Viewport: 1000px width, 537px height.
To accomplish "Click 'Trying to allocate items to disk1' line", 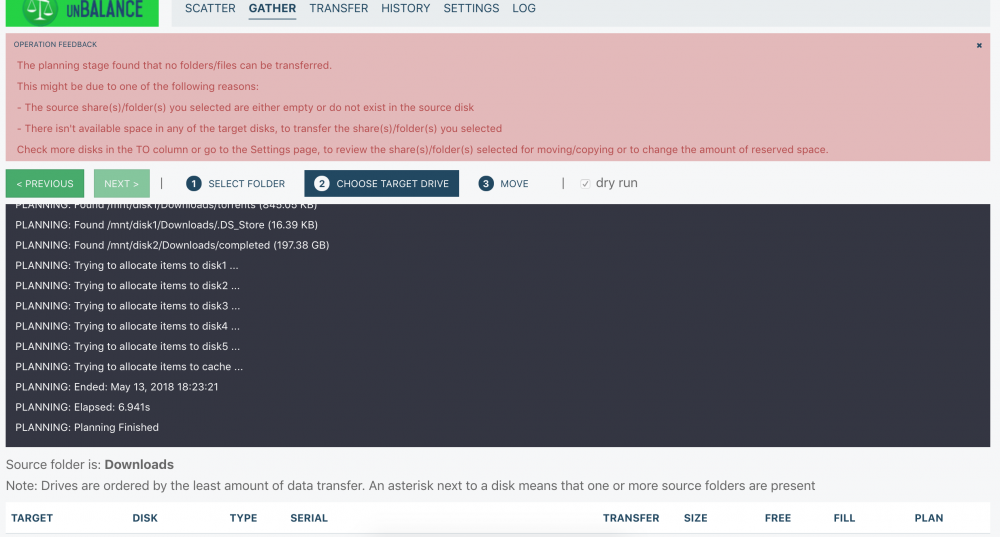I will [x=126, y=265].
